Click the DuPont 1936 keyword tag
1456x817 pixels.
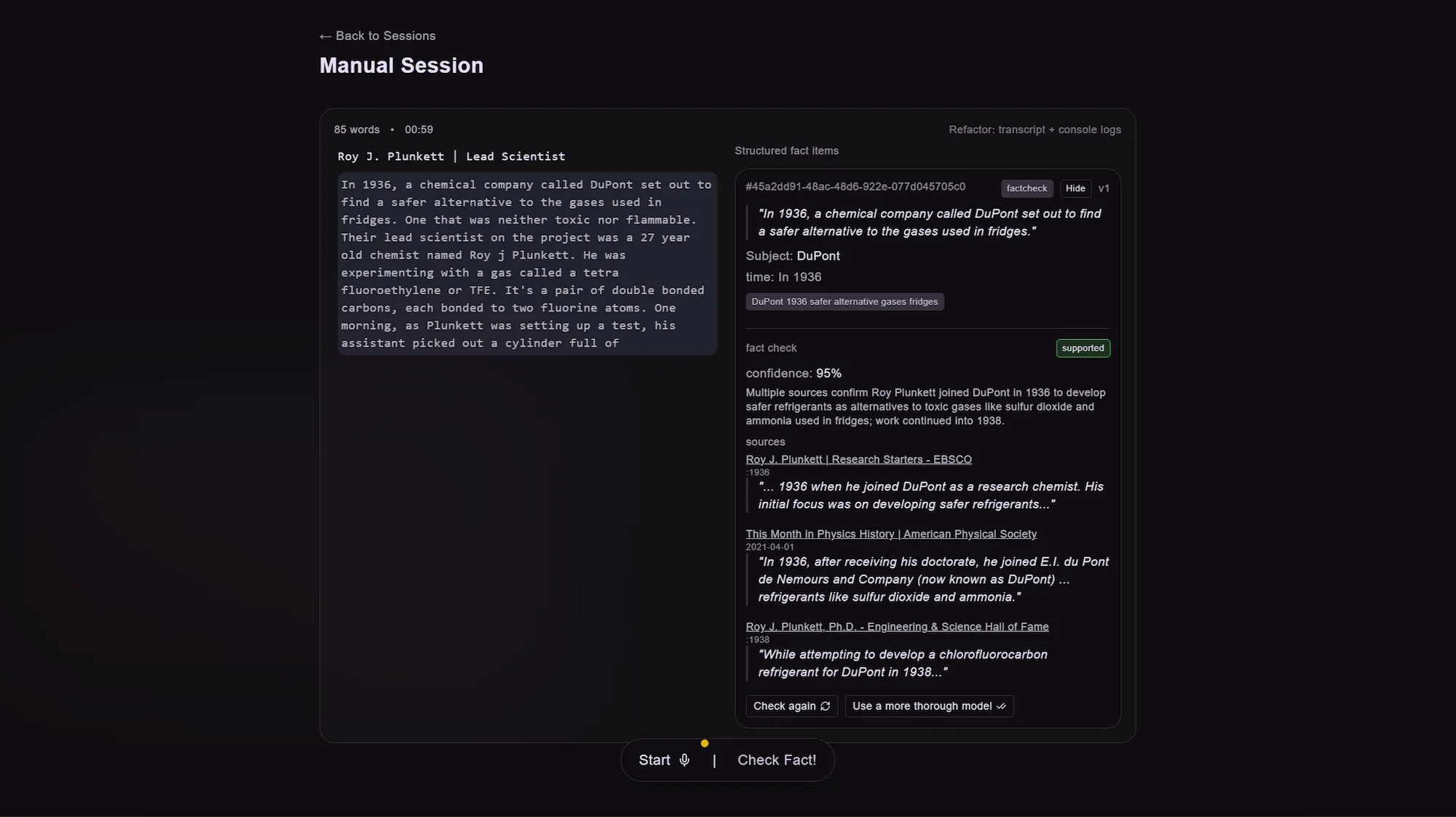(844, 301)
